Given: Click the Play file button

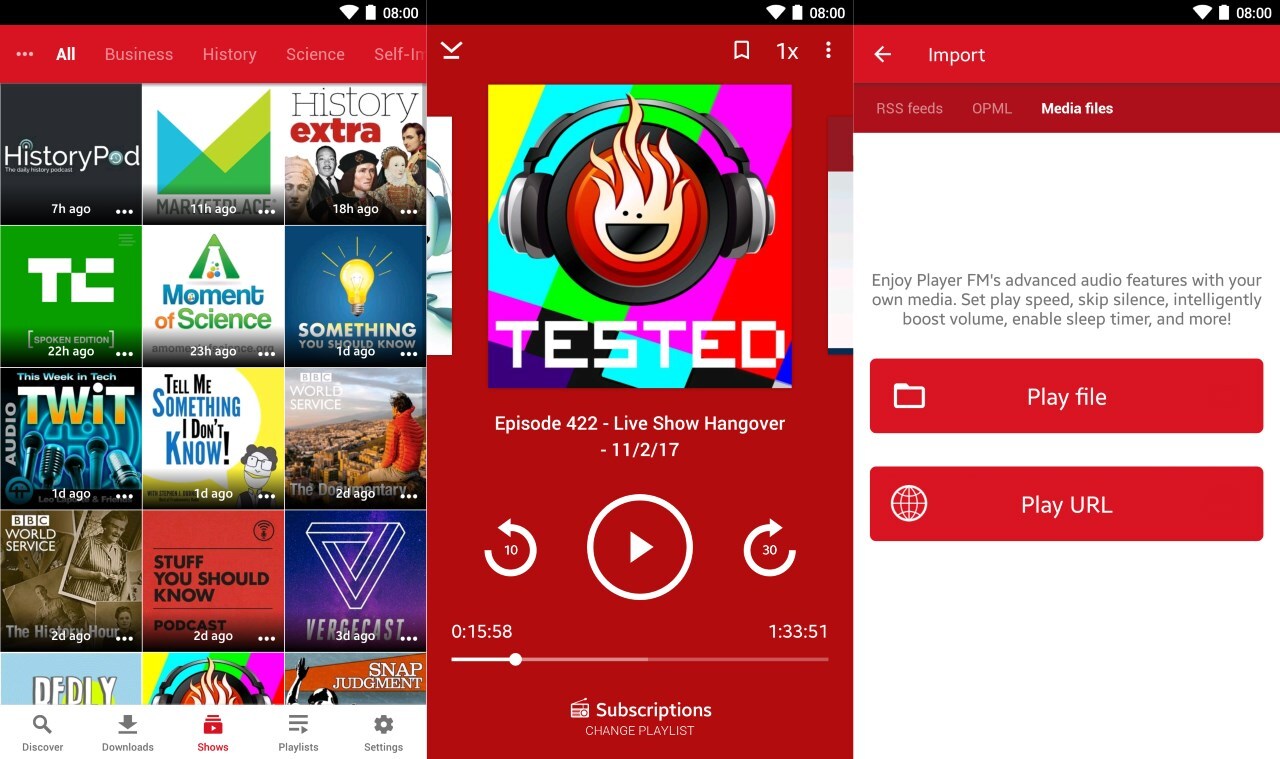Looking at the screenshot, I should tap(1066, 397).
